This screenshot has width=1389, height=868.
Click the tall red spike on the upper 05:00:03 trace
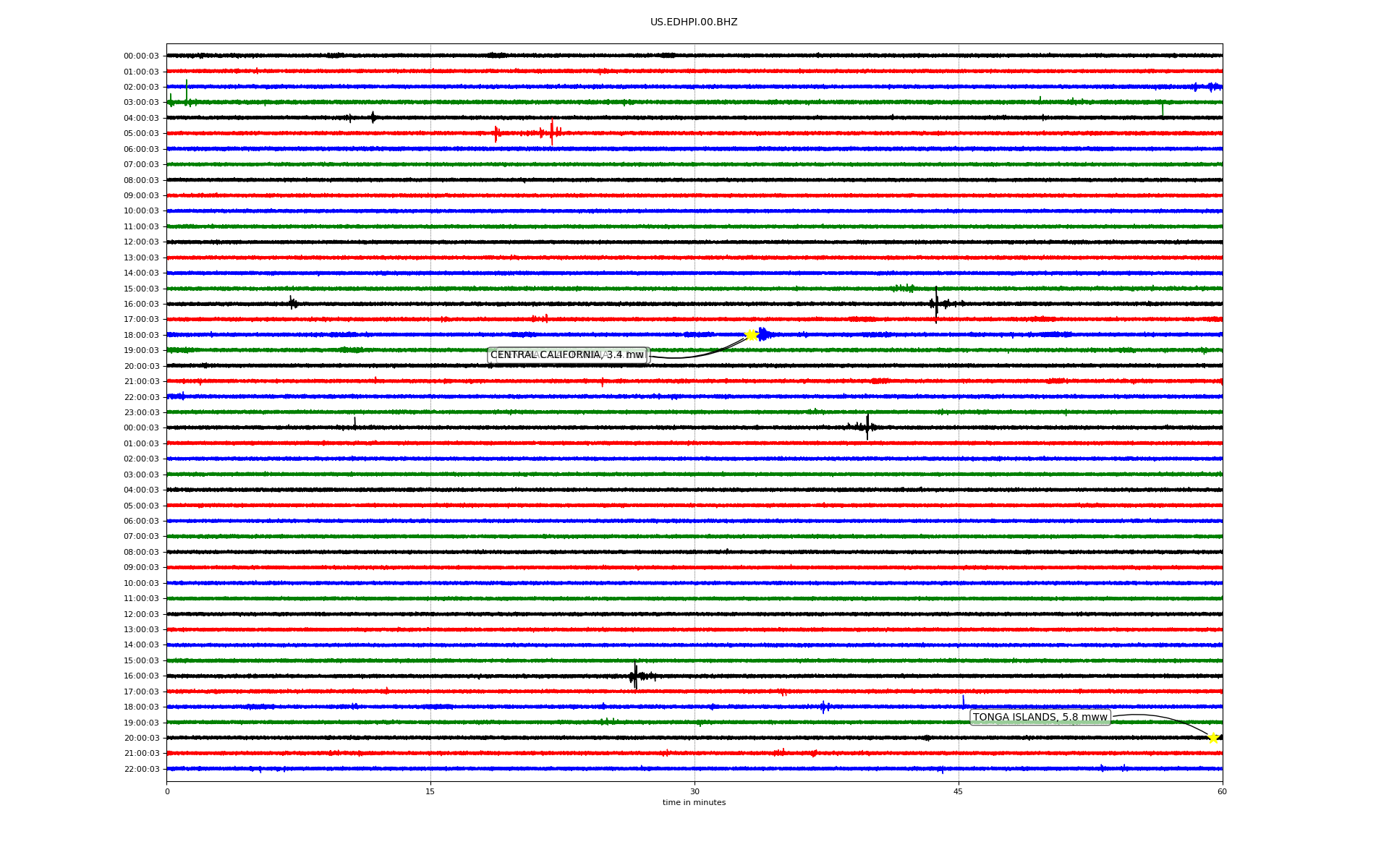pos(552,132)
